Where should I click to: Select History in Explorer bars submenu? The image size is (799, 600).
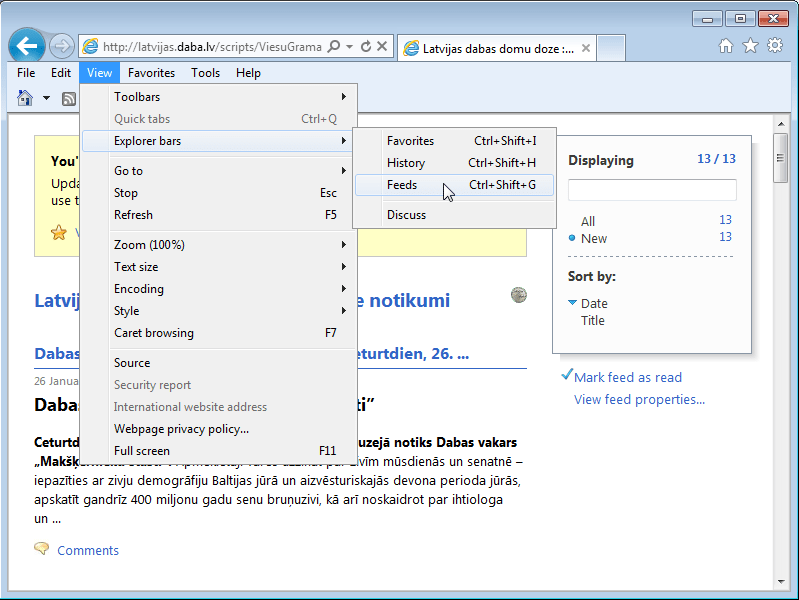454,163
